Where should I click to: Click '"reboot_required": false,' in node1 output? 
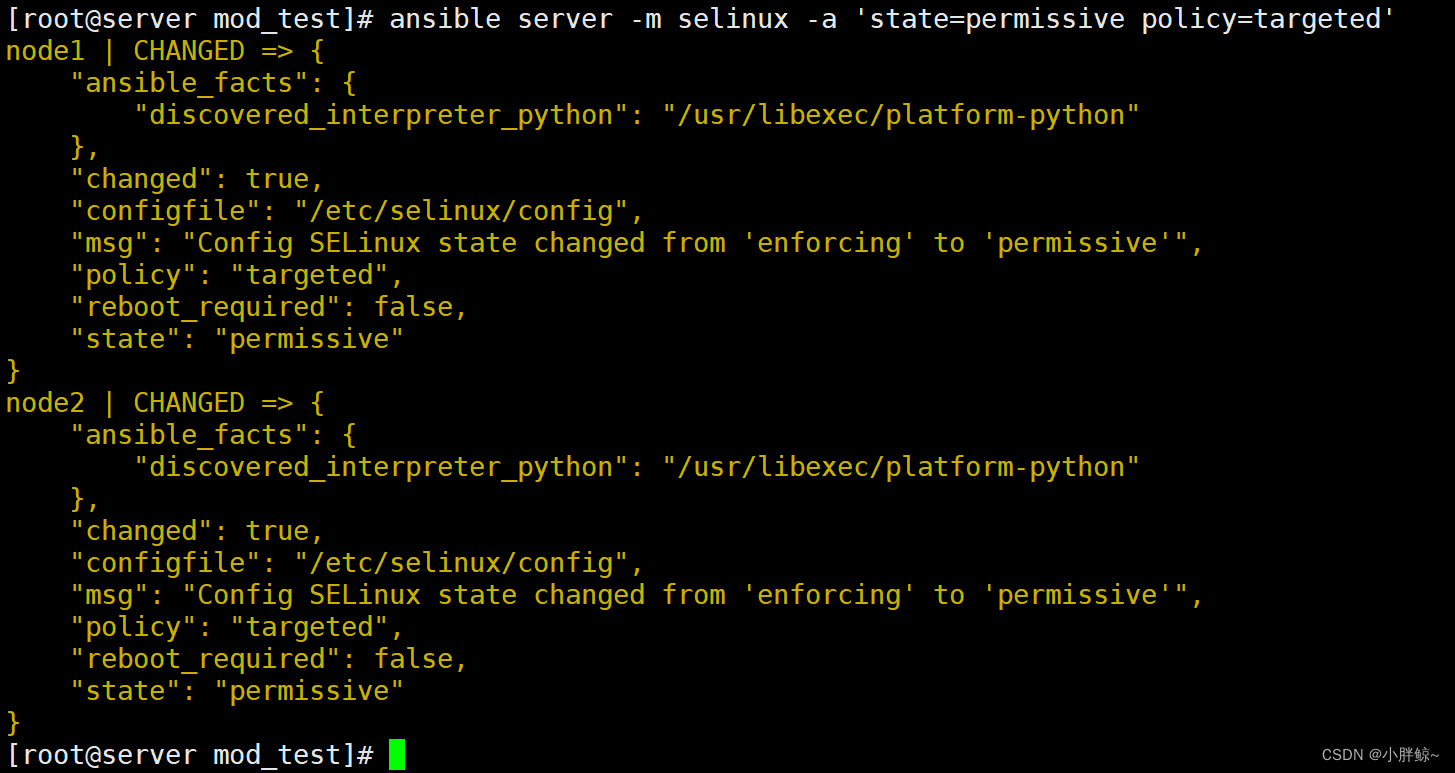tap(269, 307)
